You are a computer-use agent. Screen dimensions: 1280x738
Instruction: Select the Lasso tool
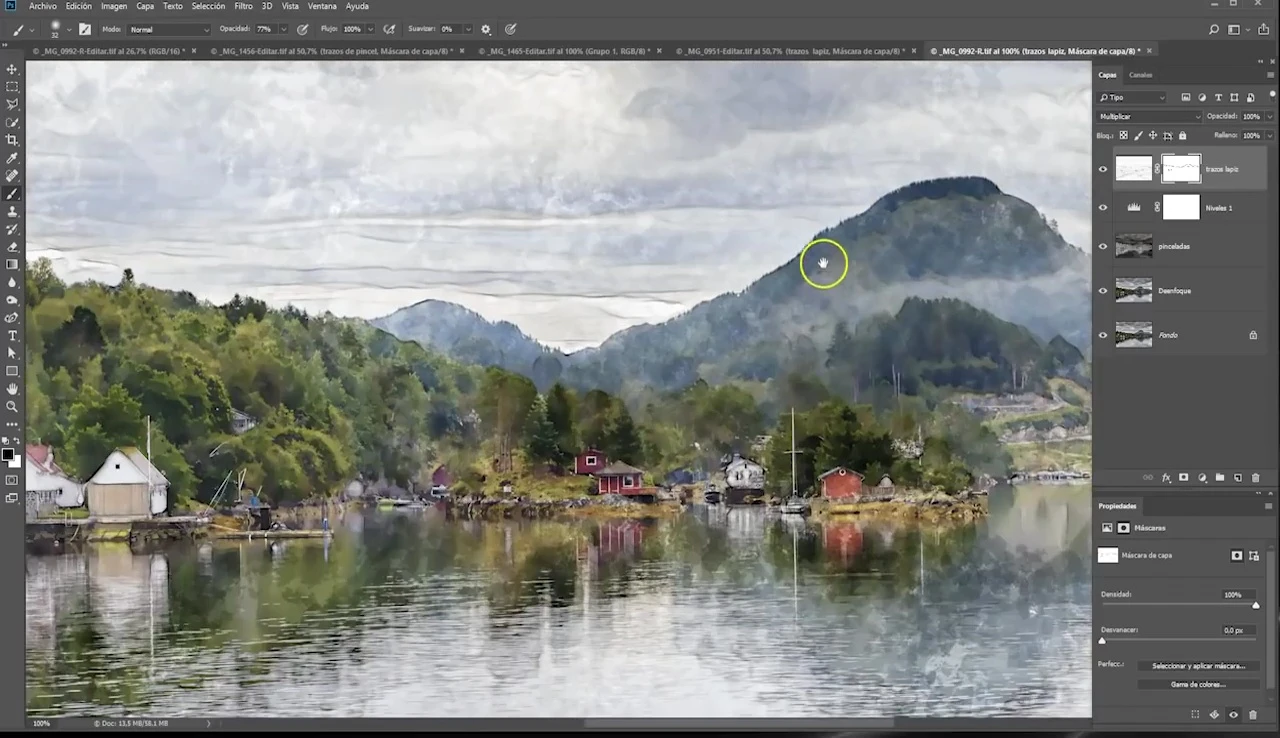tap(12, 104)
